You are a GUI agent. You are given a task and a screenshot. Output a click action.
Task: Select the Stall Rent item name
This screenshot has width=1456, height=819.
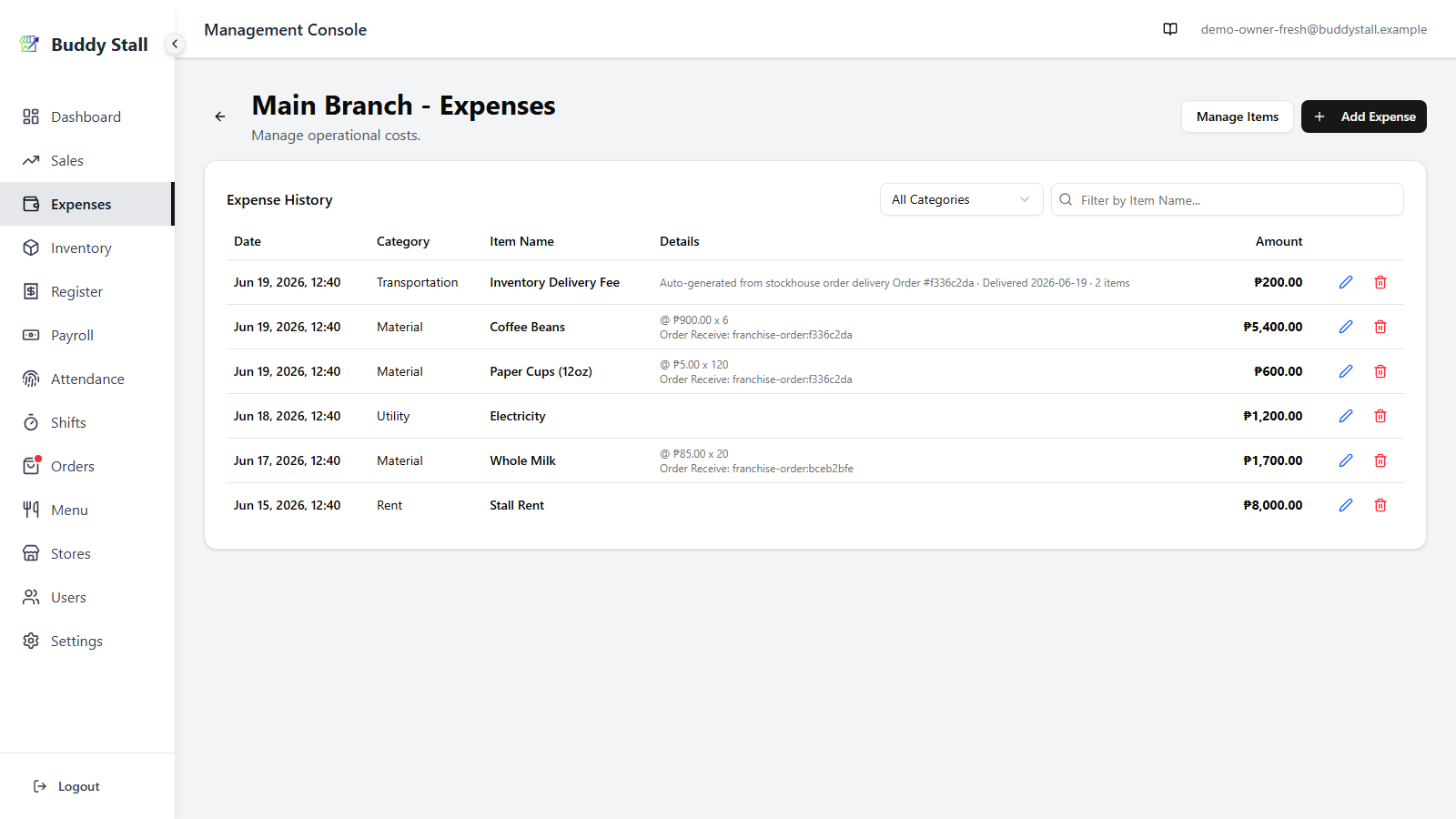517,505
